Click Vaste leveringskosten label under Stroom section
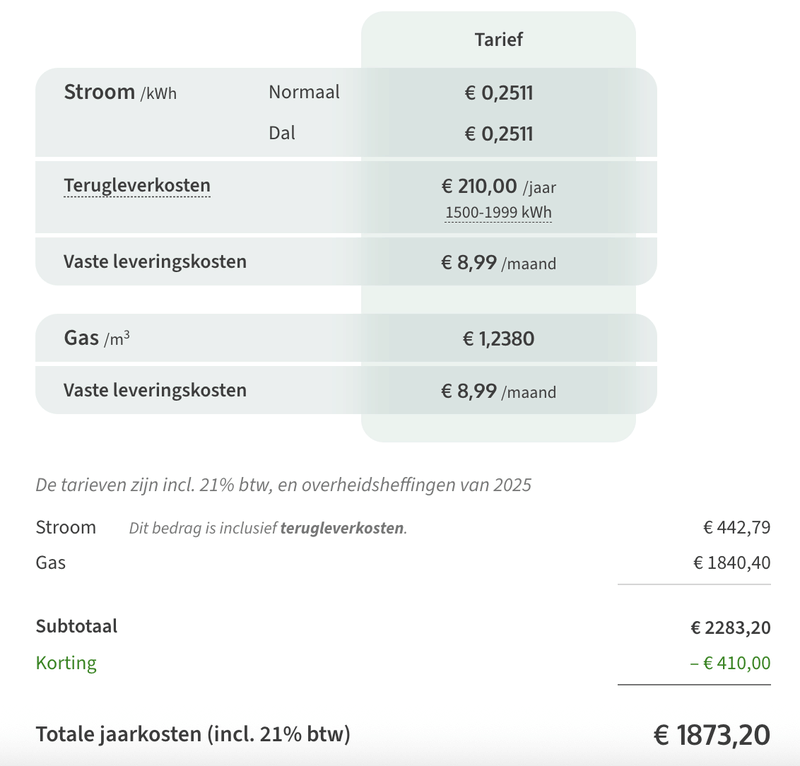Screen dimensions: 800x766 coord(155,262)
